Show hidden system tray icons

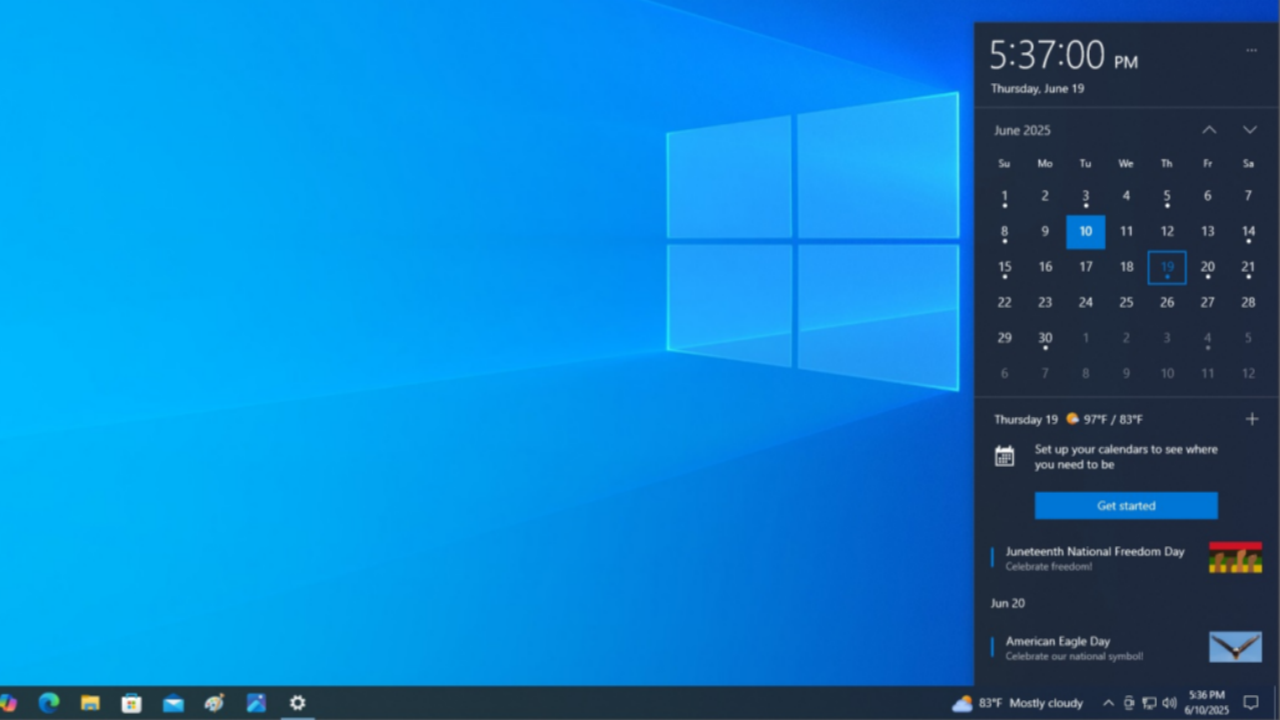[1108, 703]
